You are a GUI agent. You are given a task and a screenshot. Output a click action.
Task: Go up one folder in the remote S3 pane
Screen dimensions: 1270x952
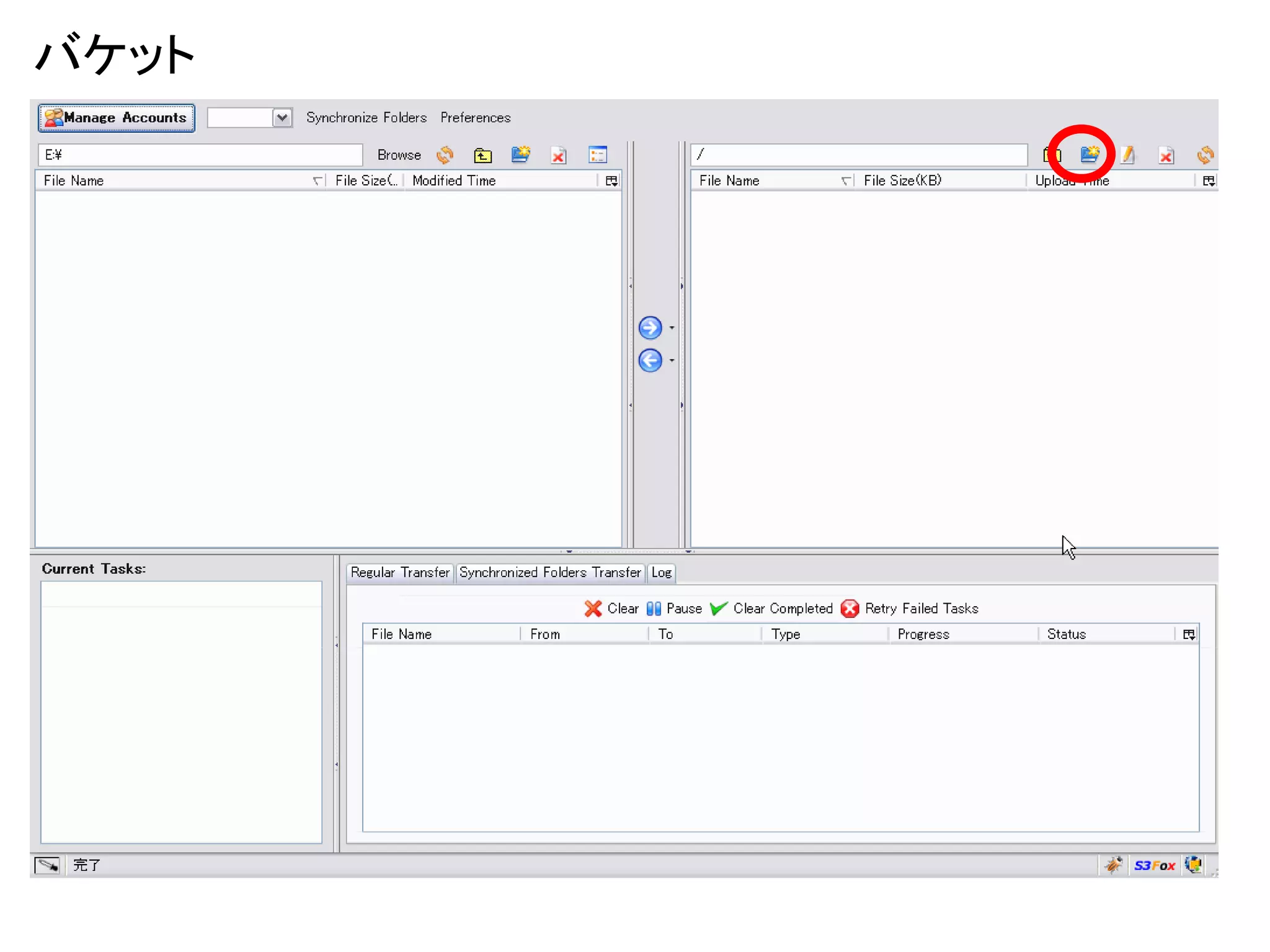pyautogui.click(x=1052, y=155)
